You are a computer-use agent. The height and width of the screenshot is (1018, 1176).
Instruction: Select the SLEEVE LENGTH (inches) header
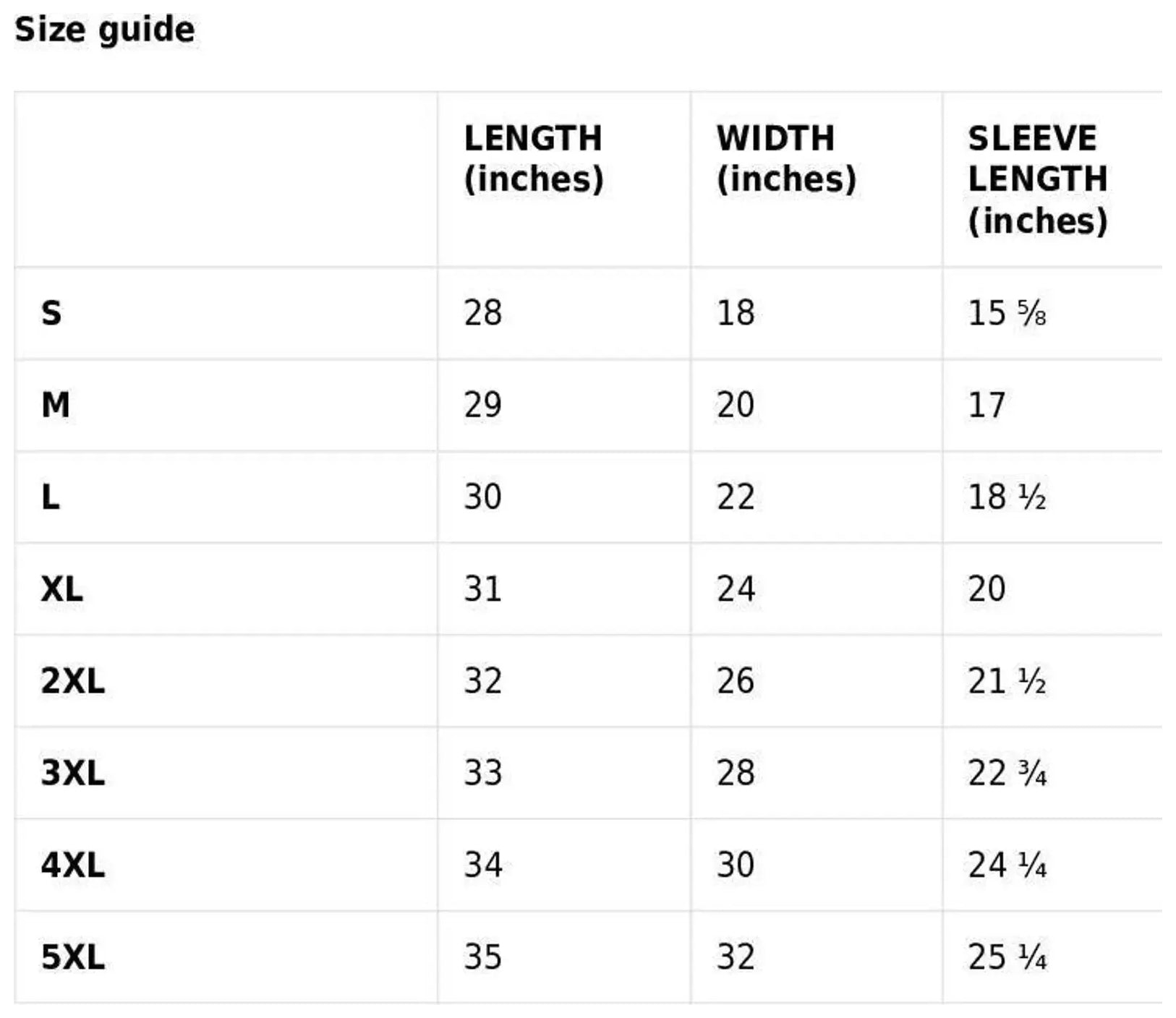pos(1037,179)
